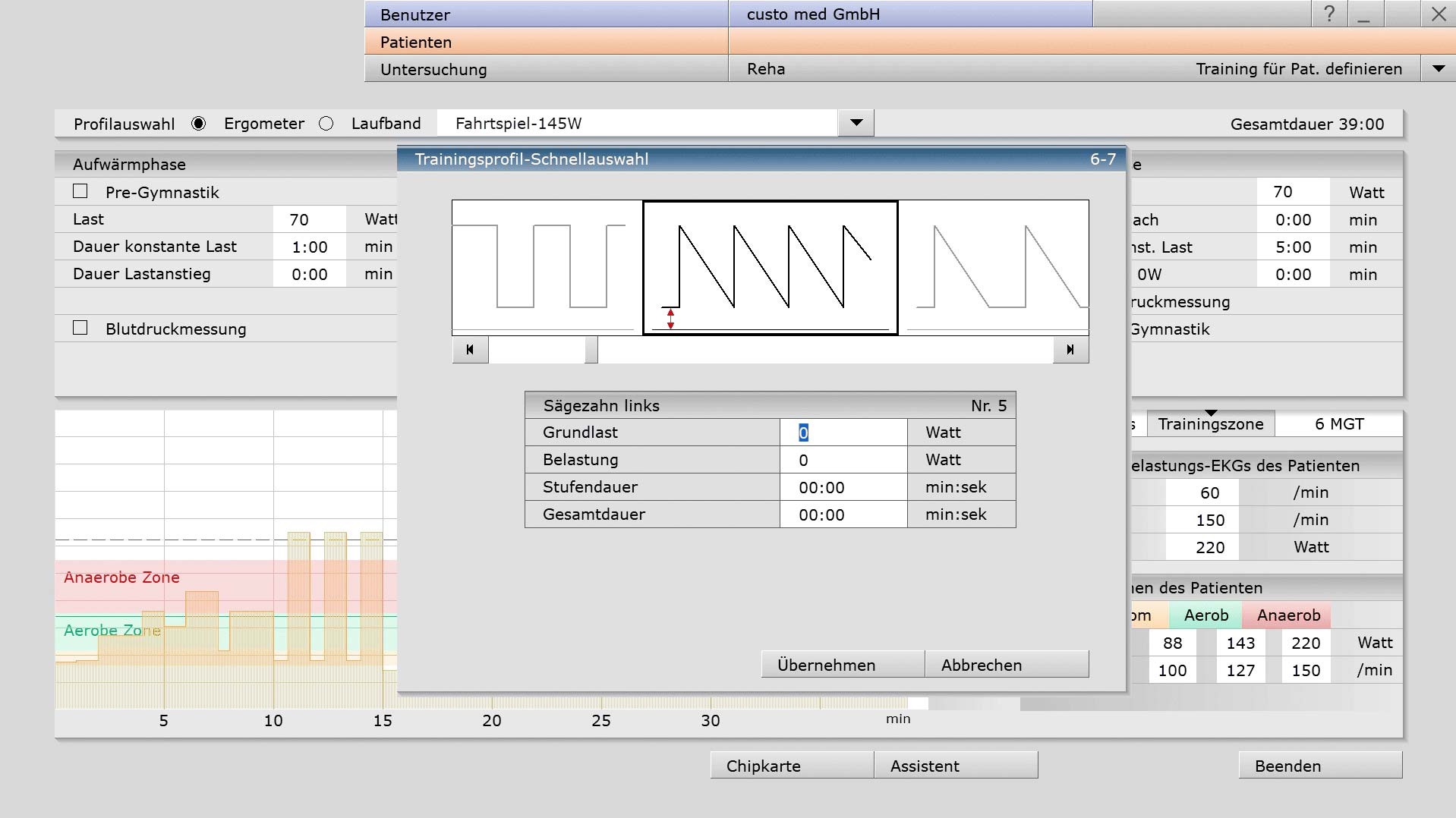The height and width of the screenshot is (818, 1456).
Task: Click the Aerob zone column header
Action: pyautogui.click(x=1205, y=615)
